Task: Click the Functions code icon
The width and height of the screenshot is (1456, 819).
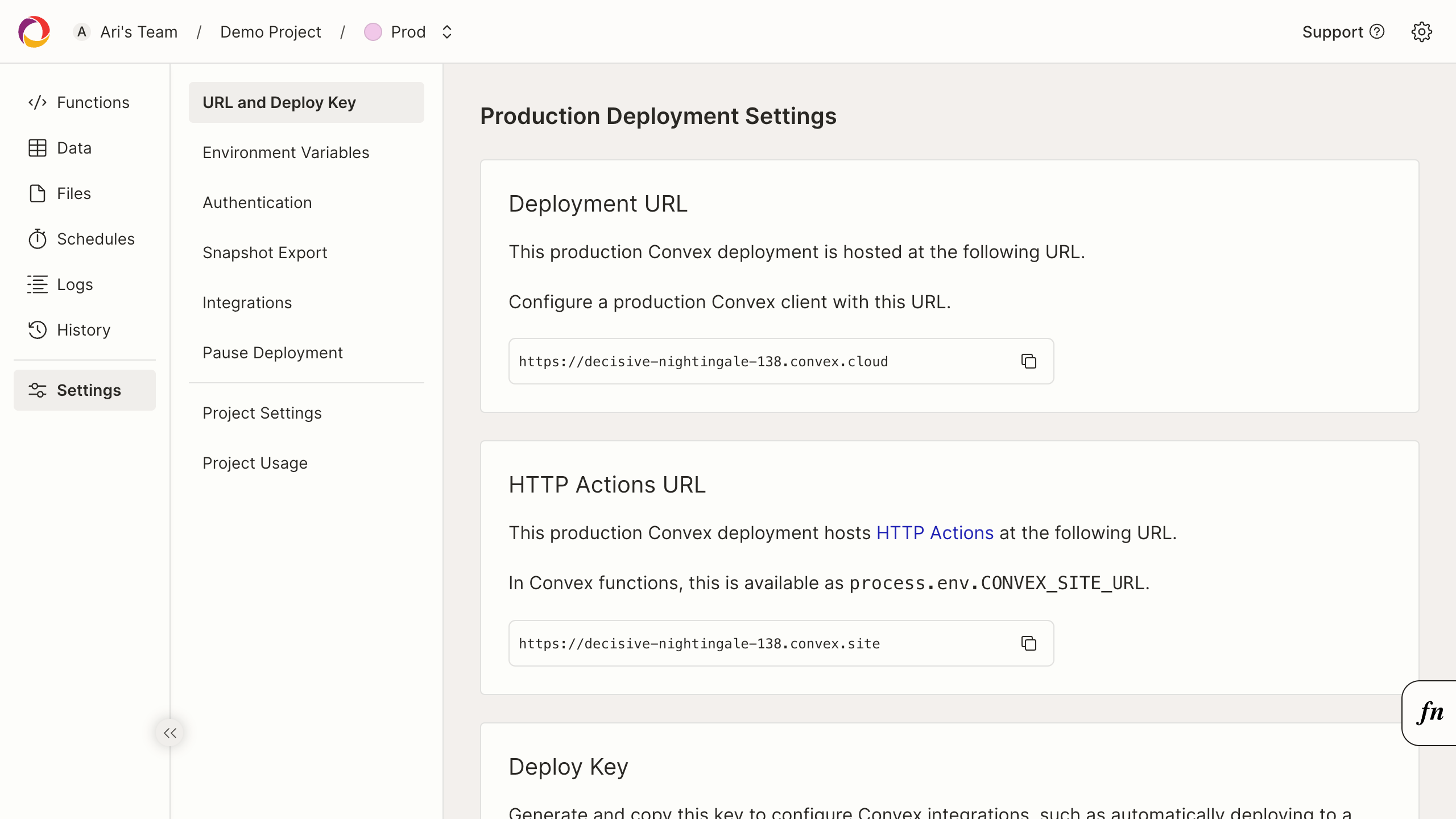Action: click(38, 102)
